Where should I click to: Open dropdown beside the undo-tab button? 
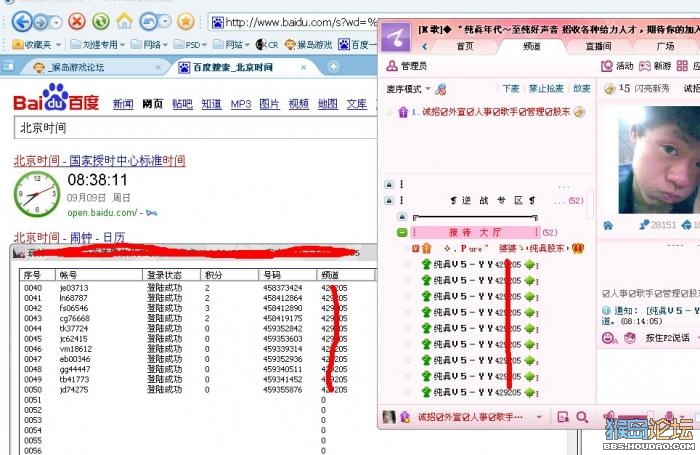[x=165, y=21]
